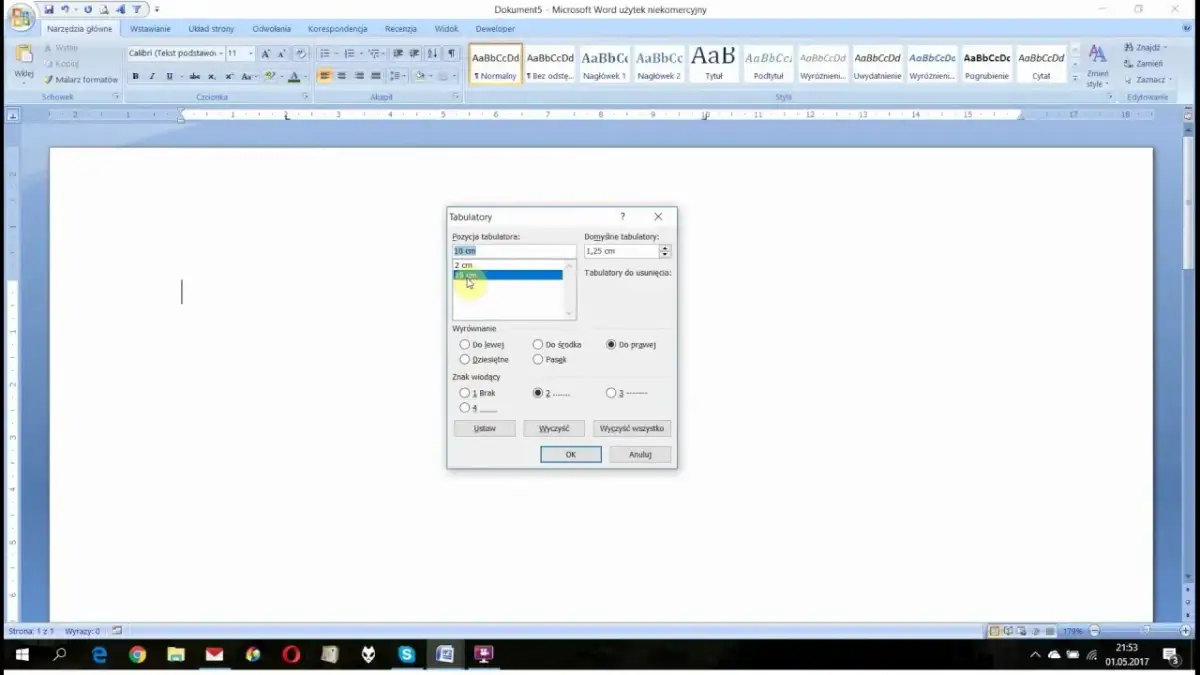Click the strikethrough text icon
This screenshot has width=1200, height=675.
click(194, 76)
